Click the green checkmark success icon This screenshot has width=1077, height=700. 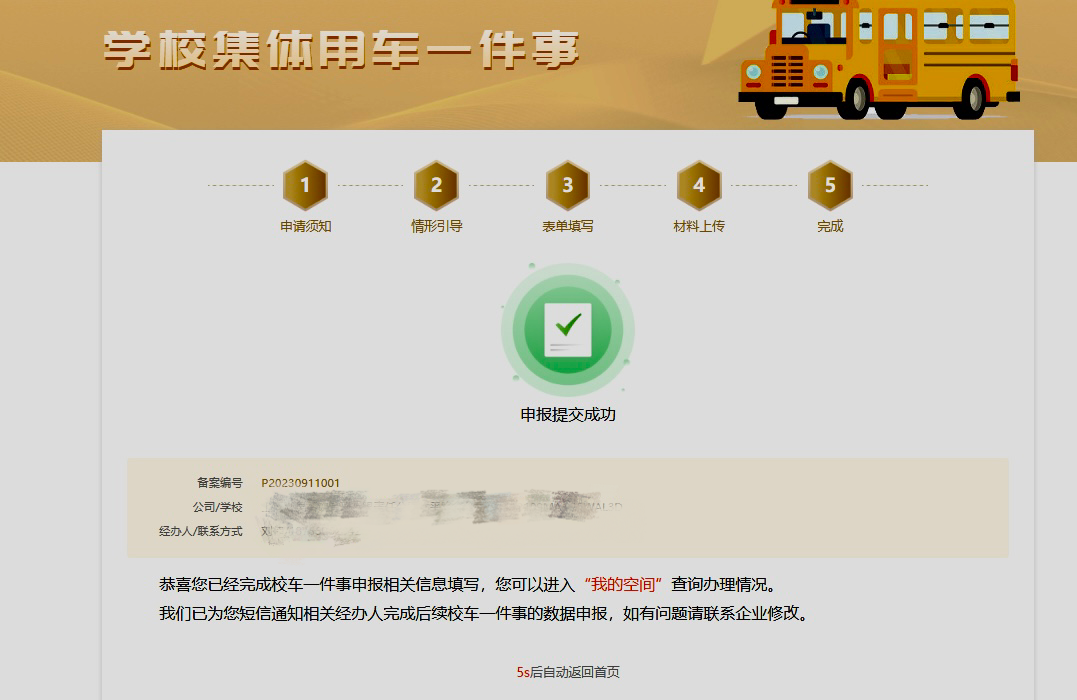point(568,329)
